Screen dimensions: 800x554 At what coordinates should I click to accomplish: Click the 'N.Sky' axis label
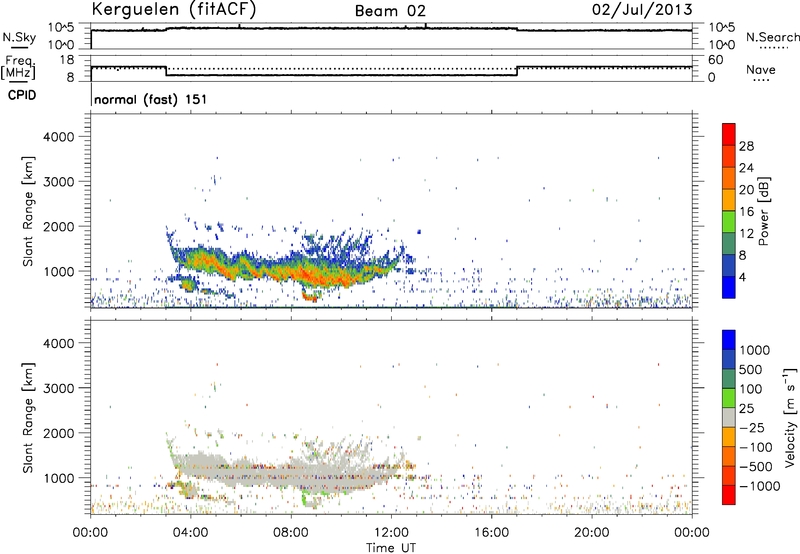[x=19, y=37]
